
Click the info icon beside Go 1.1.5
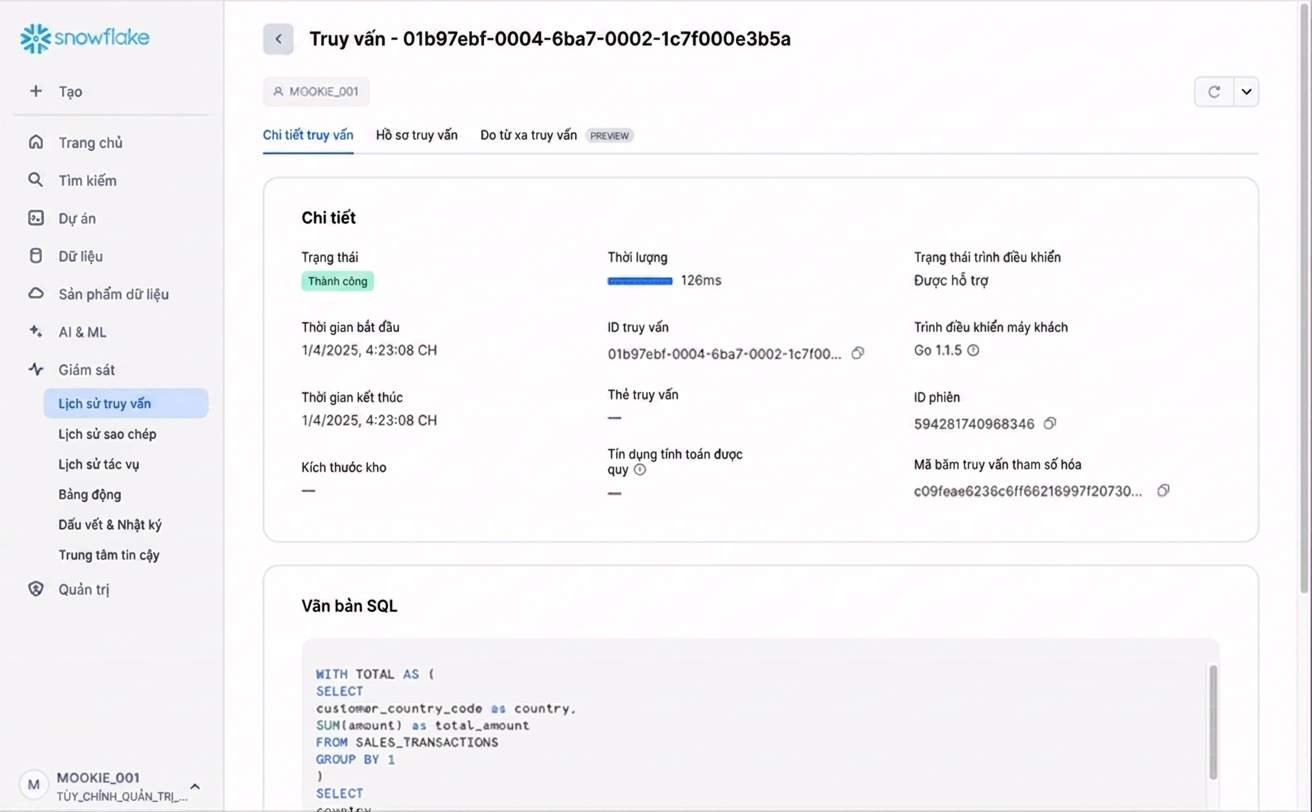pos(973,350)
